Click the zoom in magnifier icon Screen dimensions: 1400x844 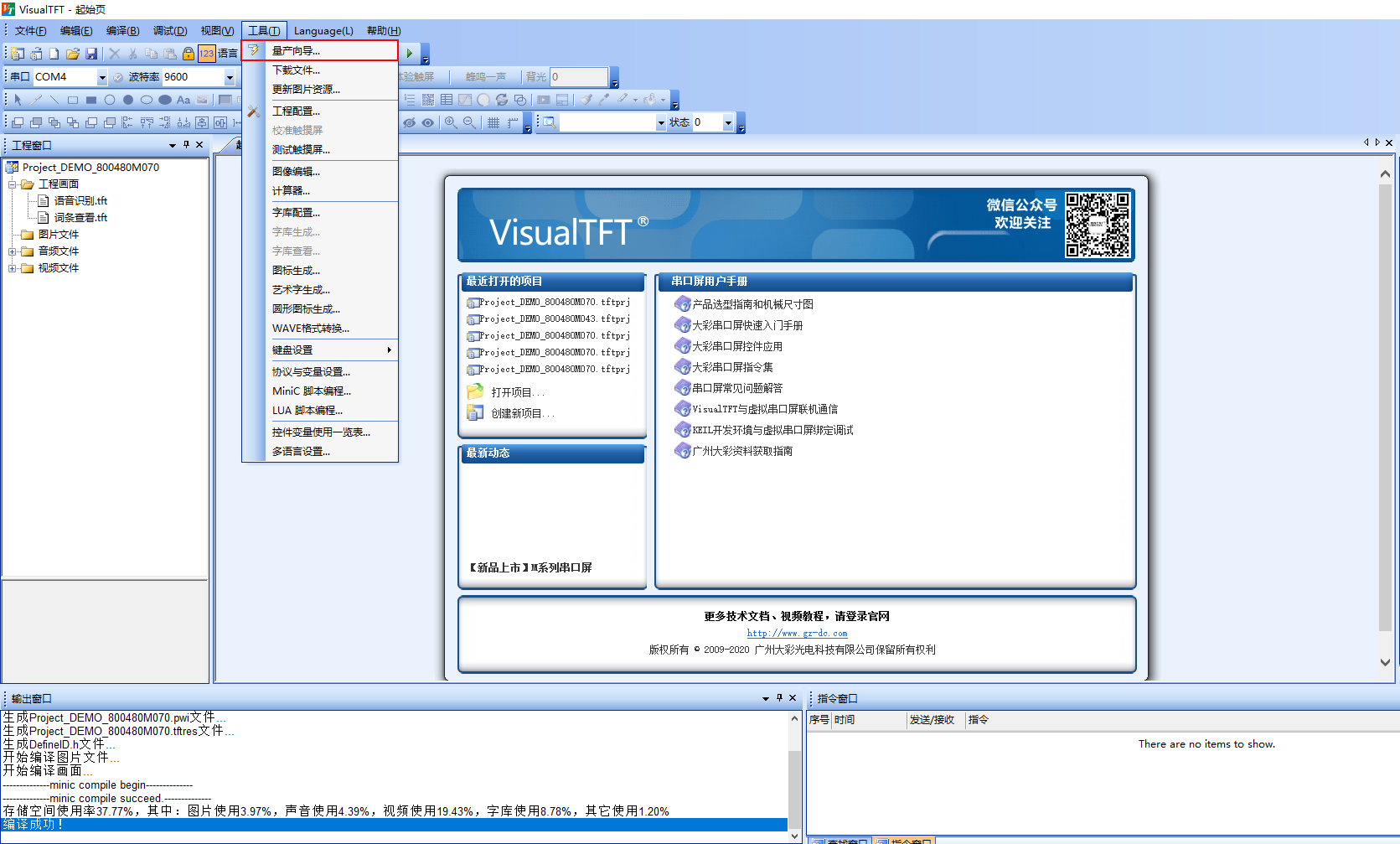tap(451, 122)
